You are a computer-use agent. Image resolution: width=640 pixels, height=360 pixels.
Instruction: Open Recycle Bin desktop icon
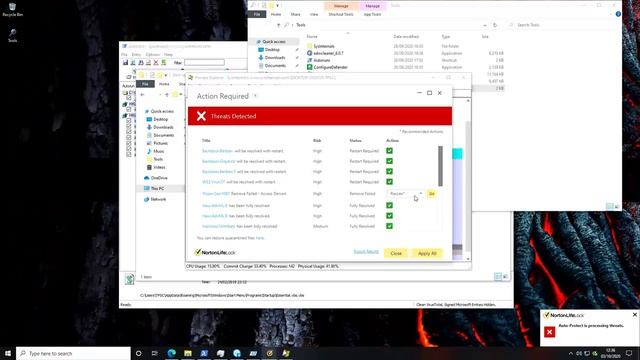(x=12, y=9)
